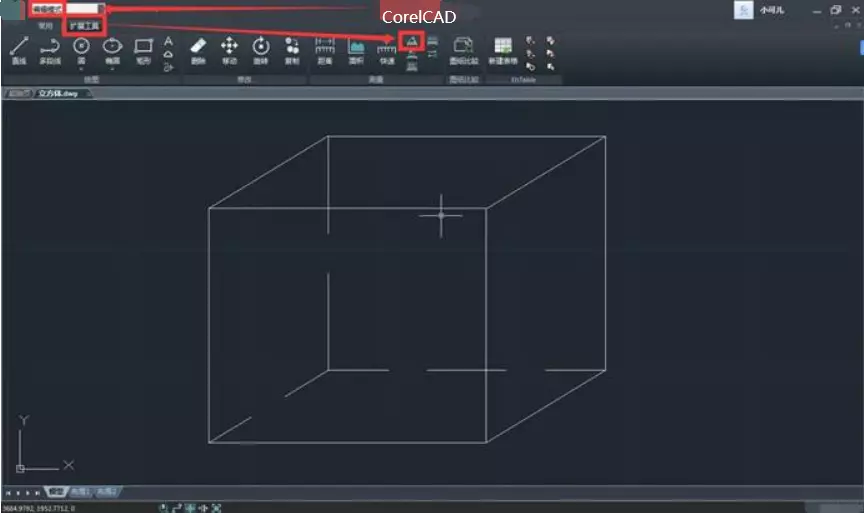Expand the dropdown arrow under 椭圆
Image resolution: width=864 pixels, height=513 pixels.
point(112,69)
